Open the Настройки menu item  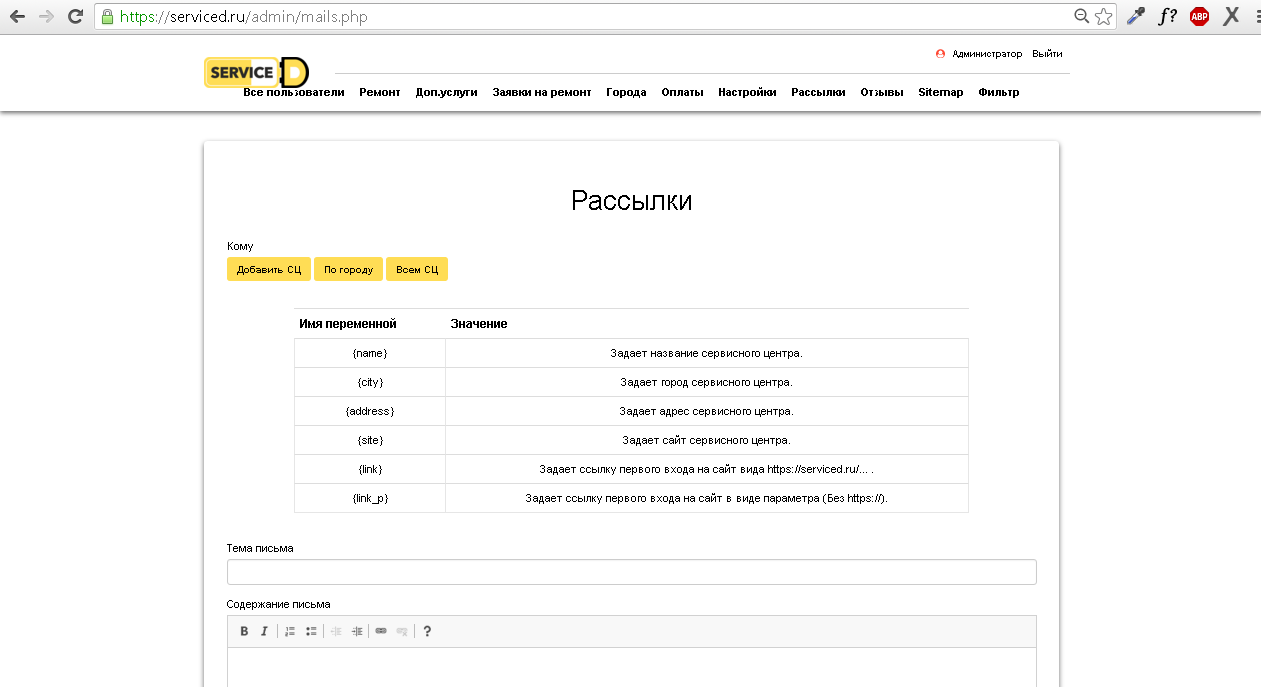coord(747,92)
